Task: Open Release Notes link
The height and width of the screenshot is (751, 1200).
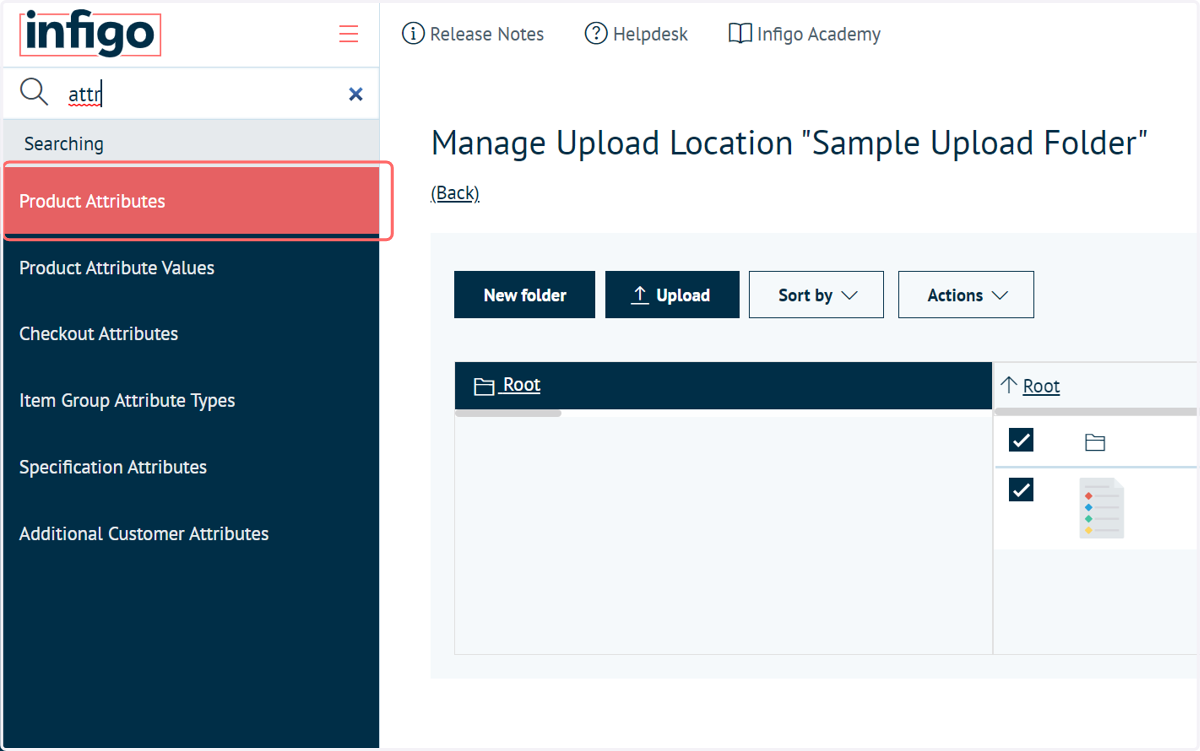Action: [473, 34]
